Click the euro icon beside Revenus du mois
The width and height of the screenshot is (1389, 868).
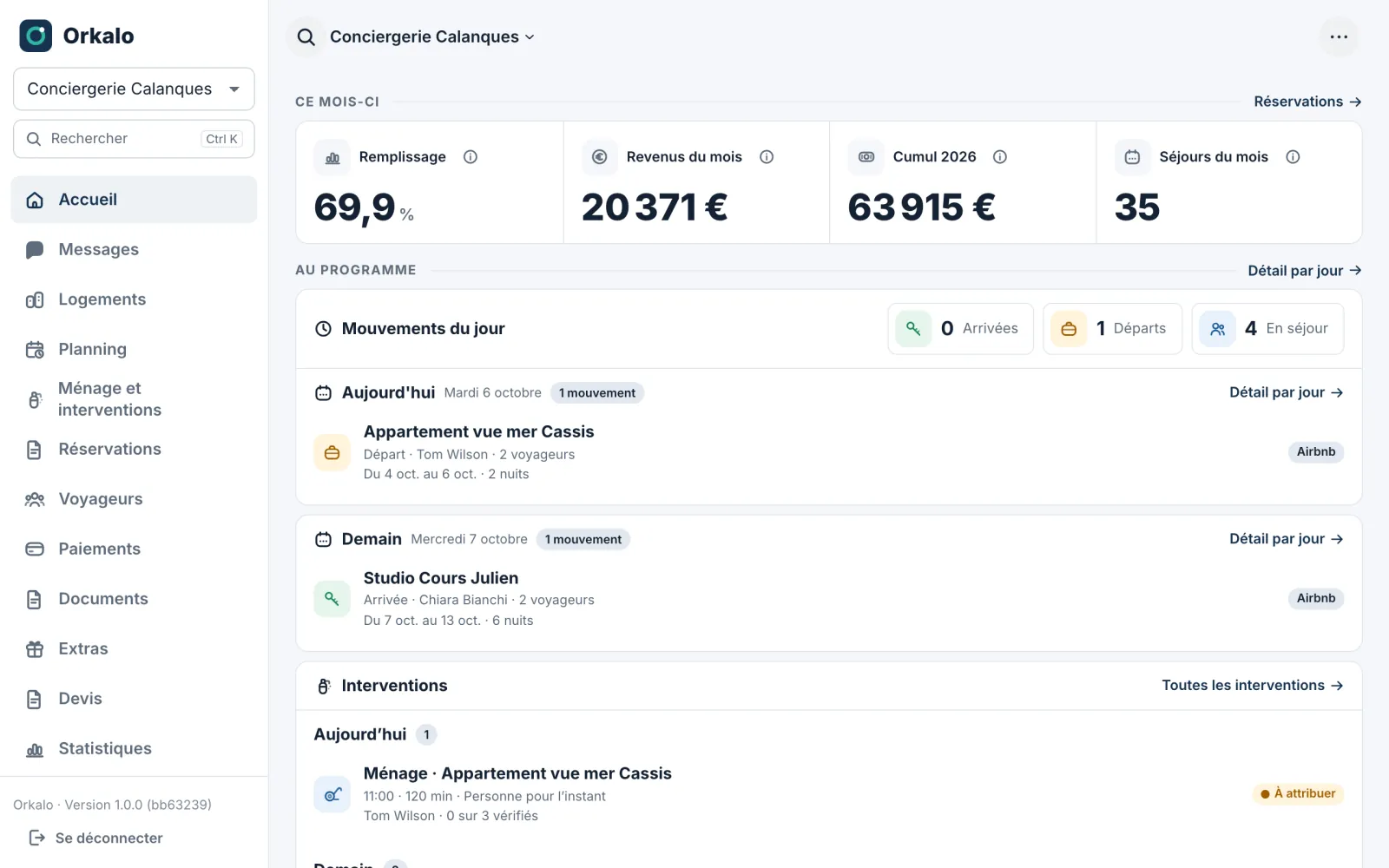pos(599,157)
